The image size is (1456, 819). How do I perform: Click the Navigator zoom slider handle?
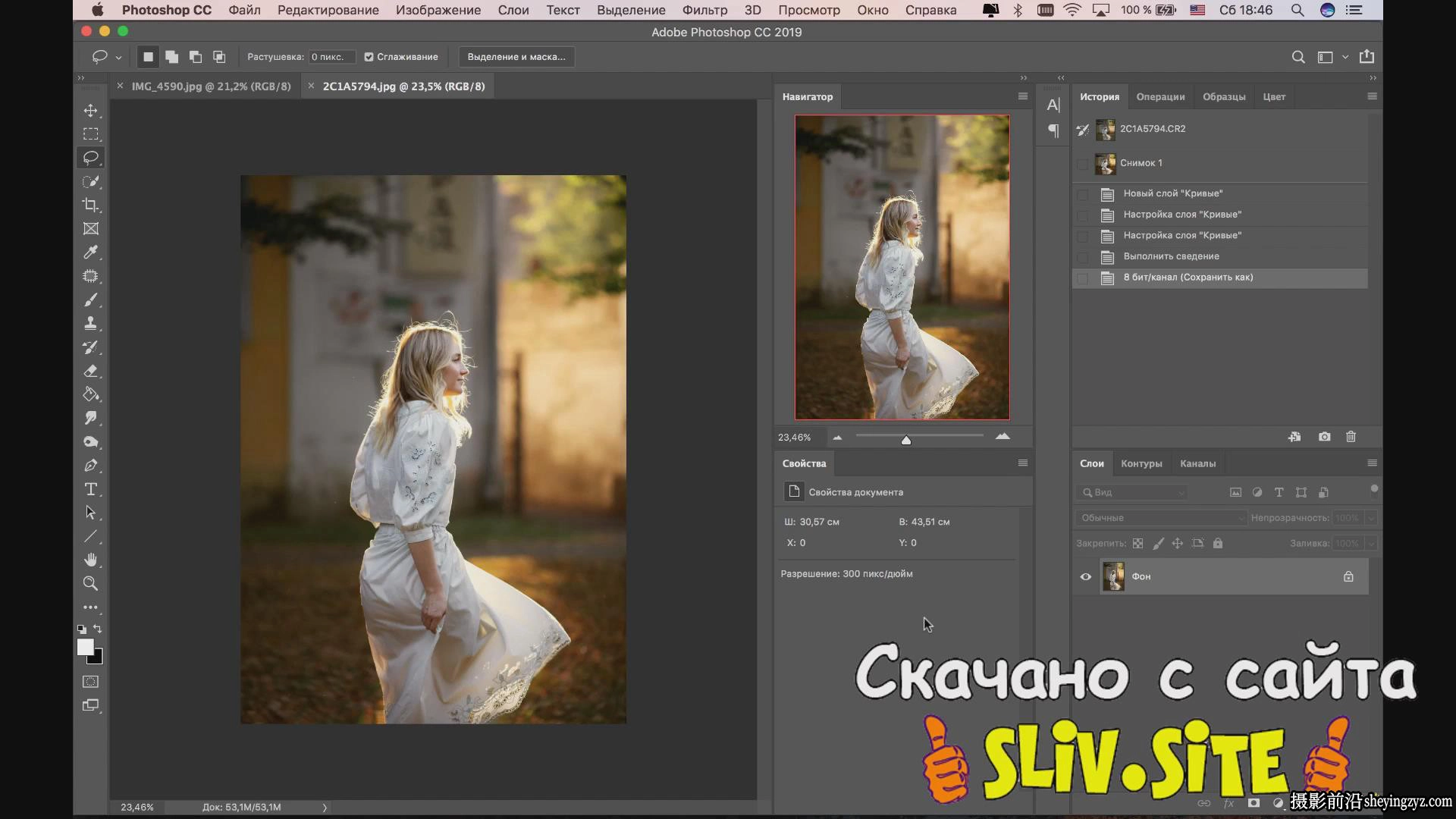click(905, 440)
